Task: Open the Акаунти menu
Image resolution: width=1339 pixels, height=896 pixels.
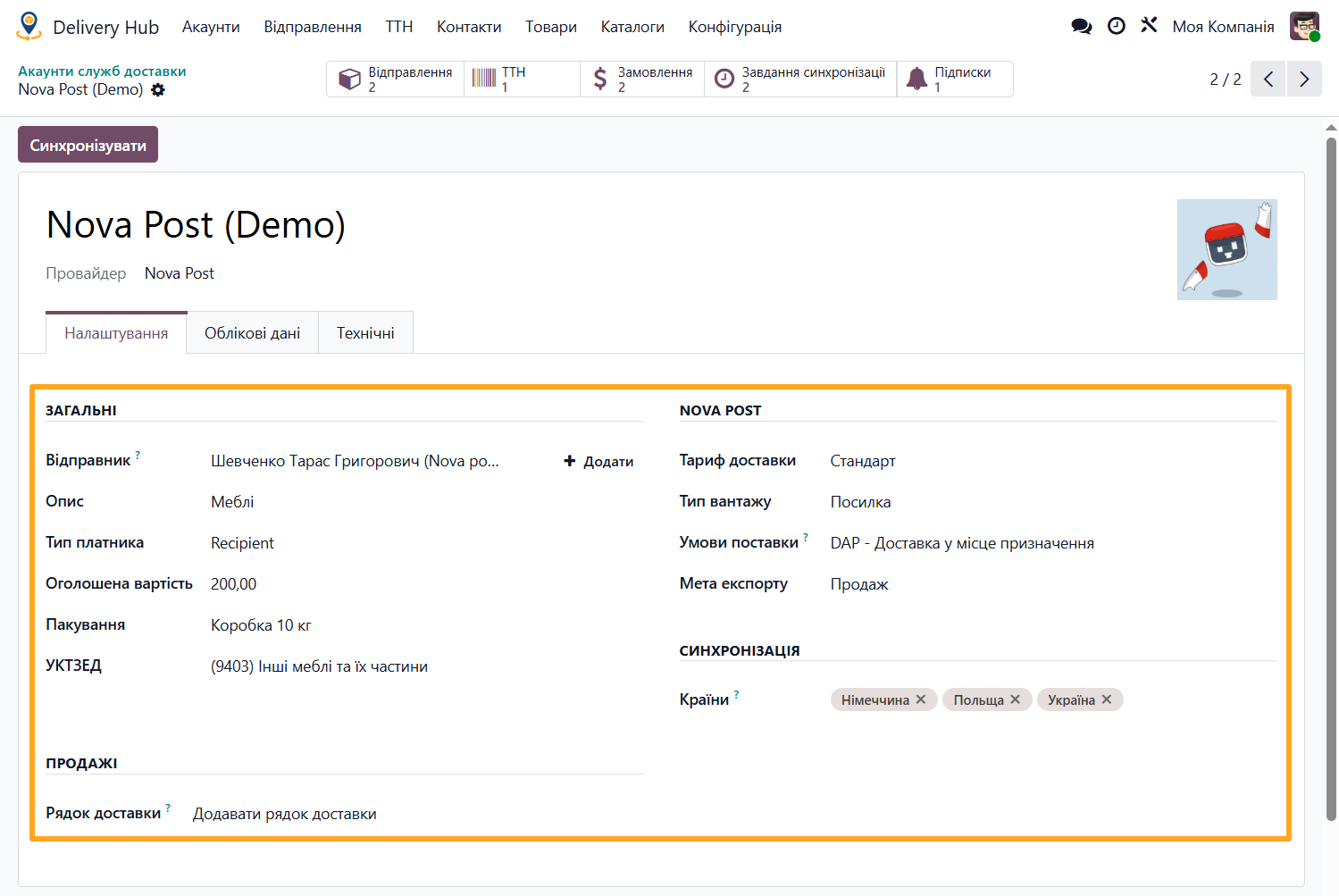Action: 211,27
